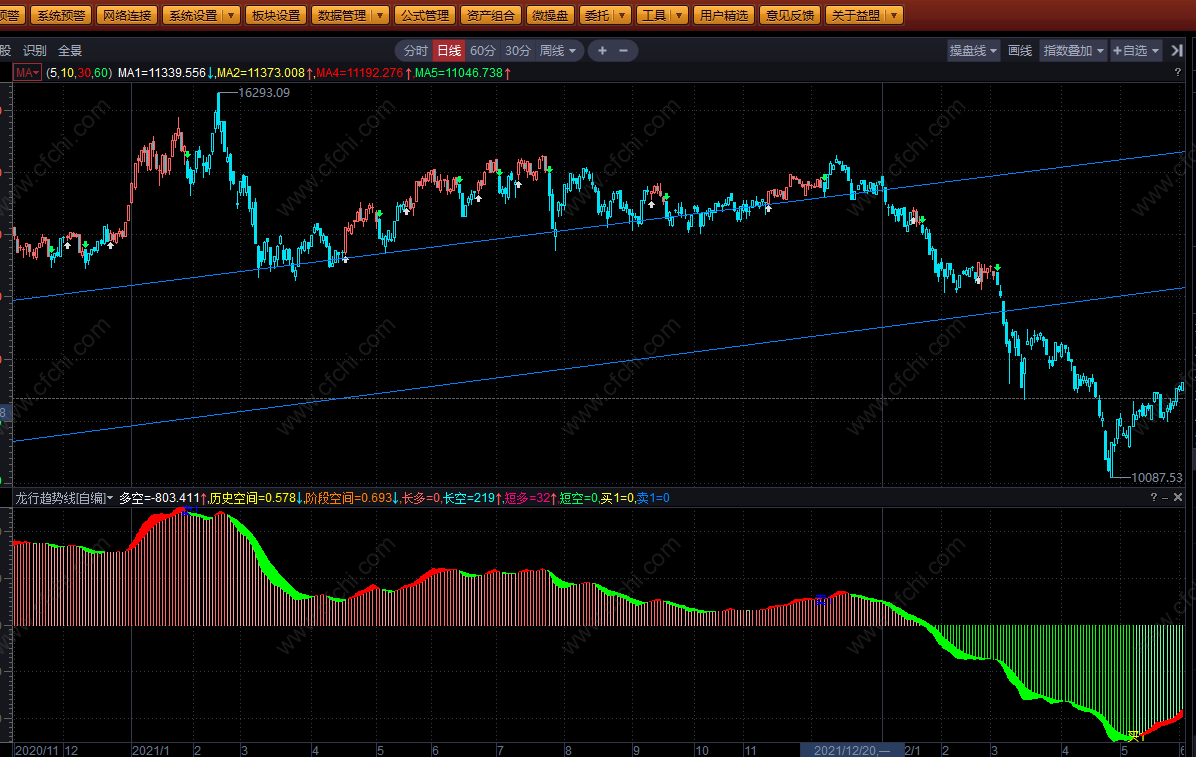Click the 工具 button
The height and width of the screenshot is (757, 1196).
(x=654, y=15)
